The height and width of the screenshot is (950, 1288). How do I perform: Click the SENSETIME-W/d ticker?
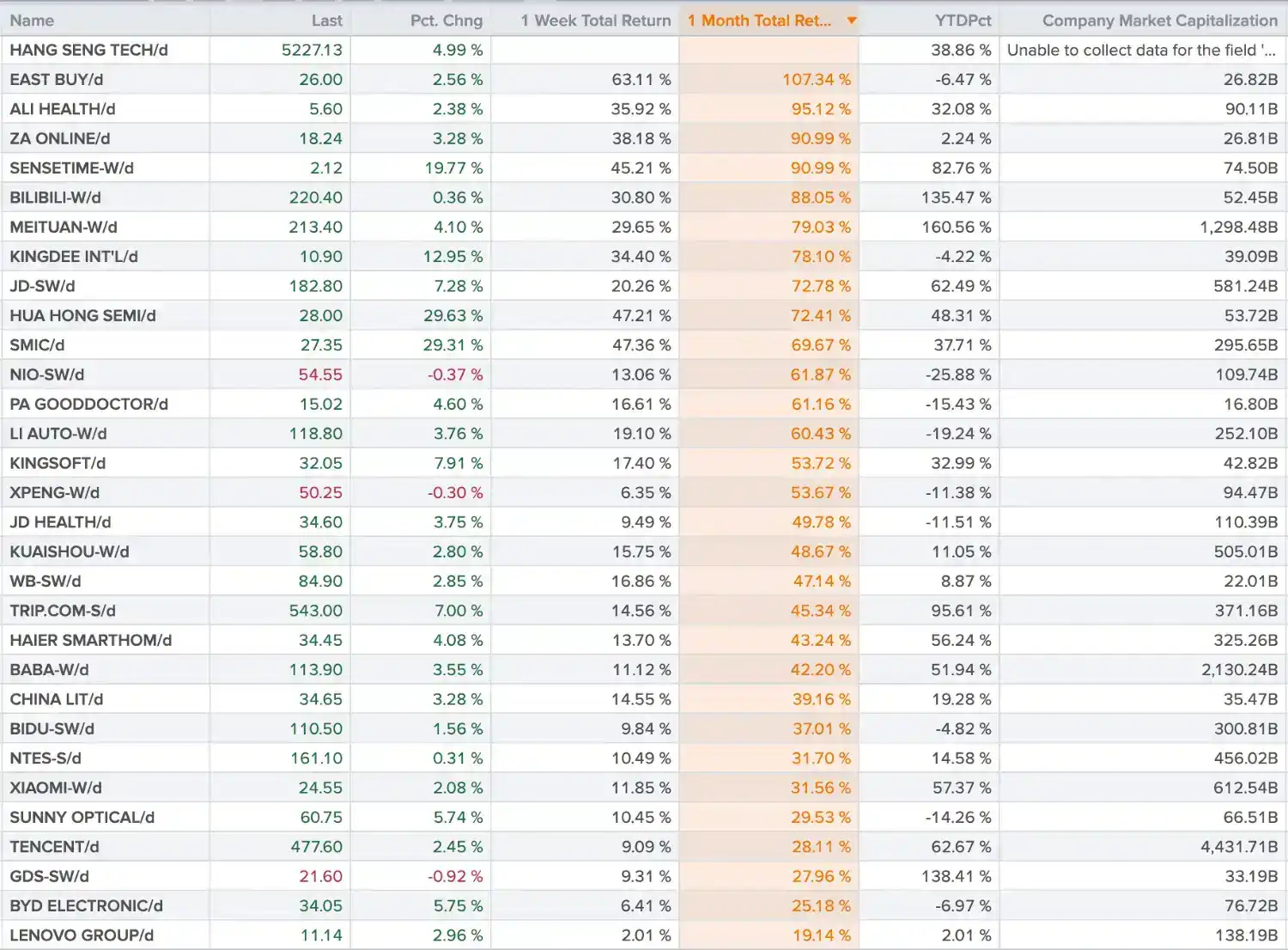click(72, 168)
